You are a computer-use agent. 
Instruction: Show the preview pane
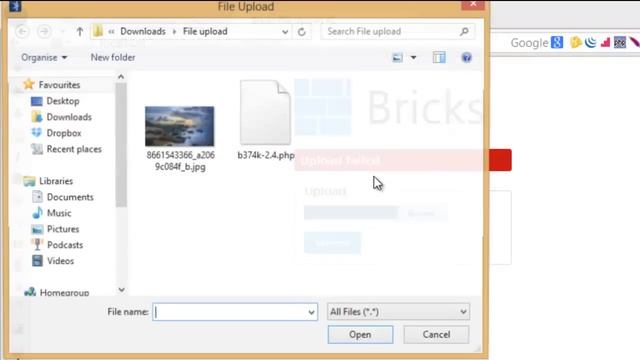[x=439, y=58]
